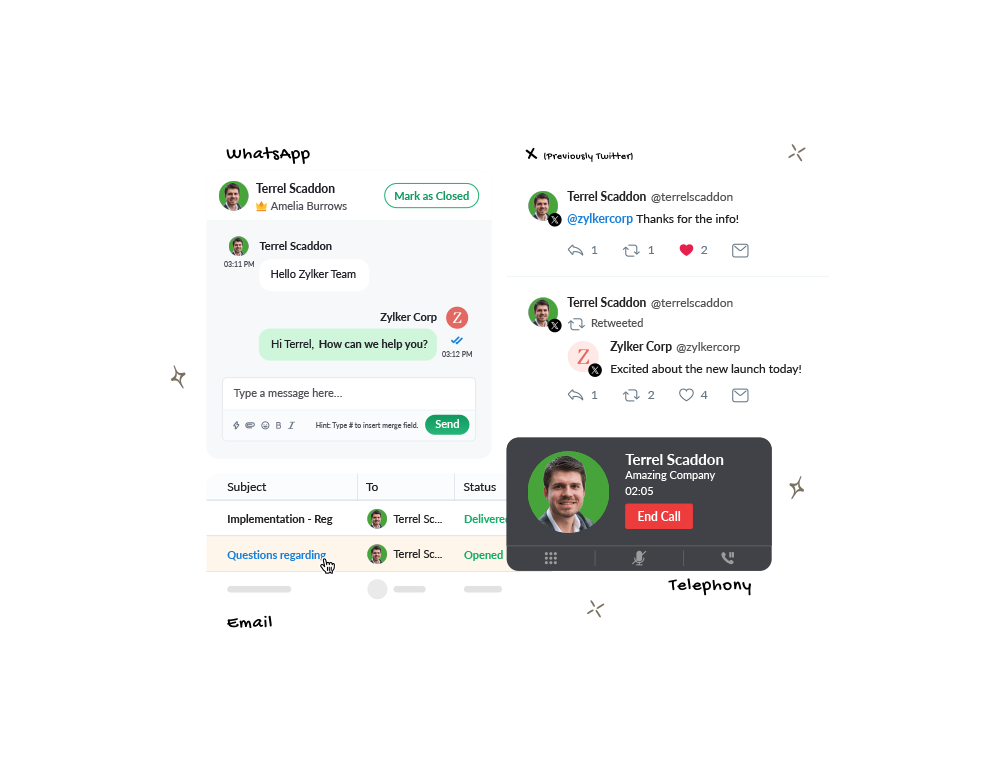
Task: Select Implementation - Reg email row
Action: (x=357, y=519)
